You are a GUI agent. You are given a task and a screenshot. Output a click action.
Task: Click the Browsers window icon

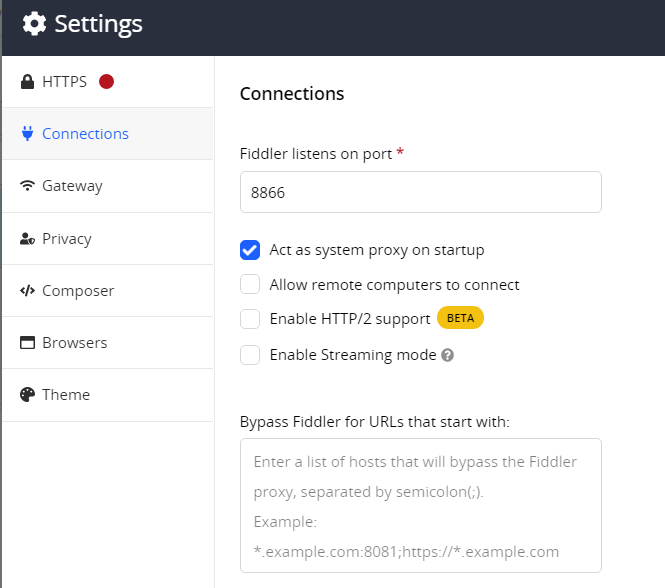tap(27, 343)
